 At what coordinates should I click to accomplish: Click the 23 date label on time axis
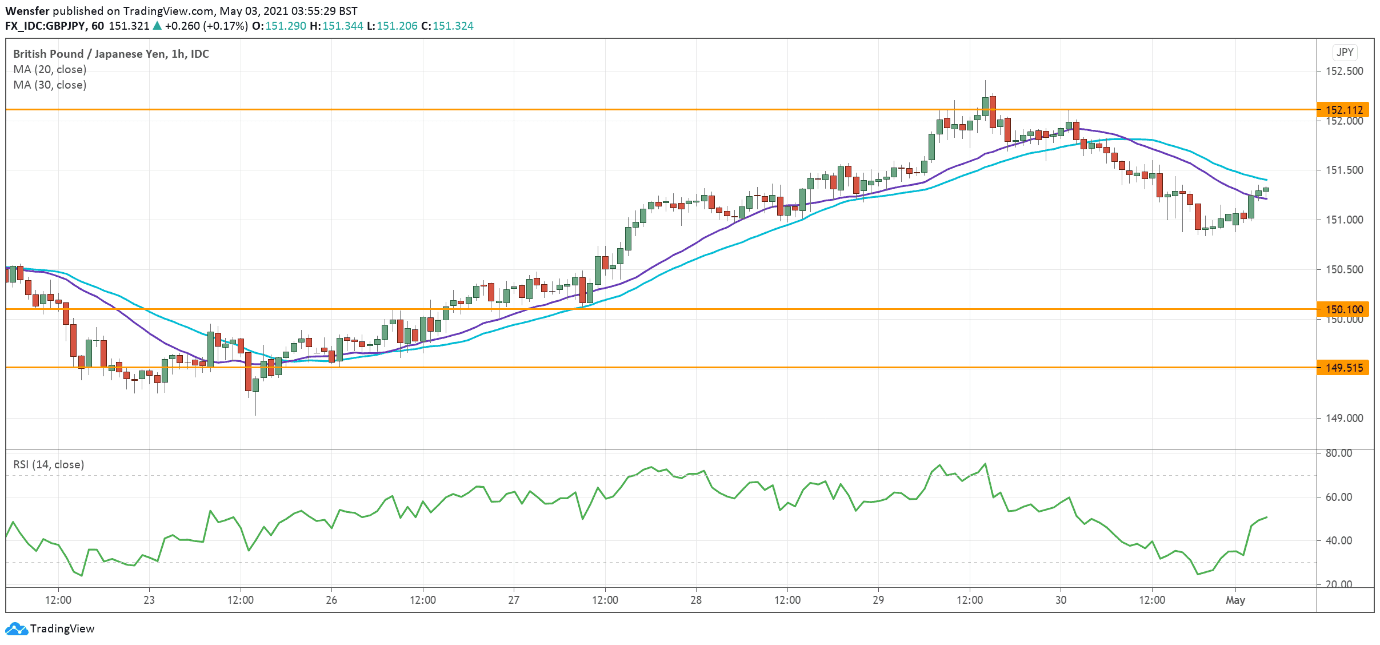[150, 600]
